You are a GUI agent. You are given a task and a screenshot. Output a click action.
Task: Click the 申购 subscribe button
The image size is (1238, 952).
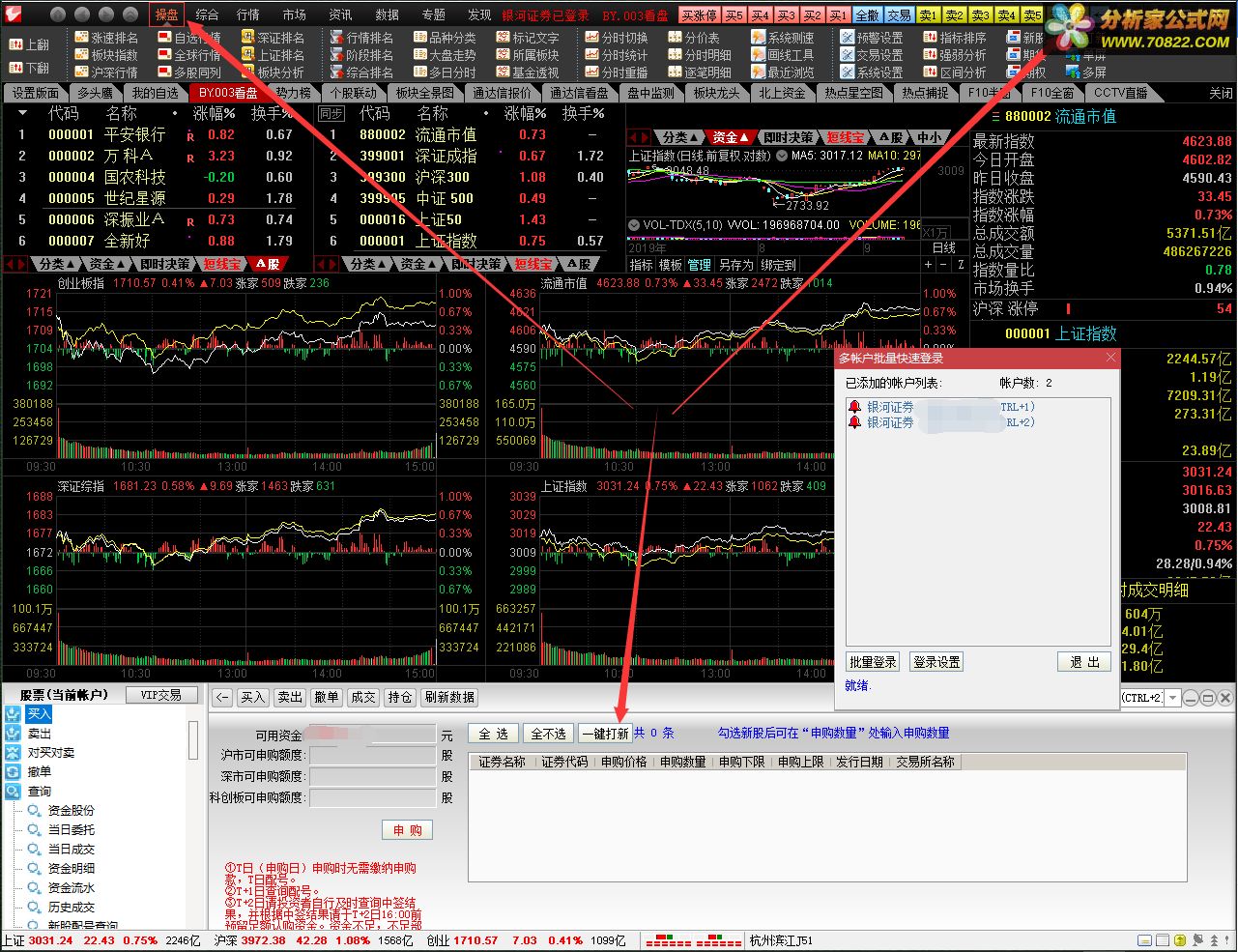408,830
